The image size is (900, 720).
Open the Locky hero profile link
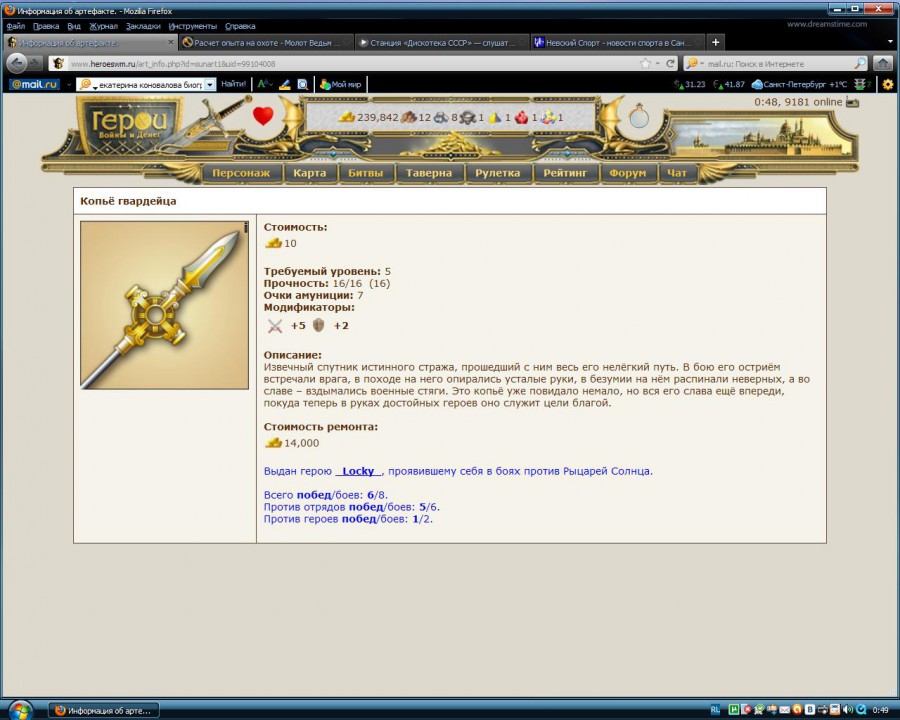[x=358, y=471]
